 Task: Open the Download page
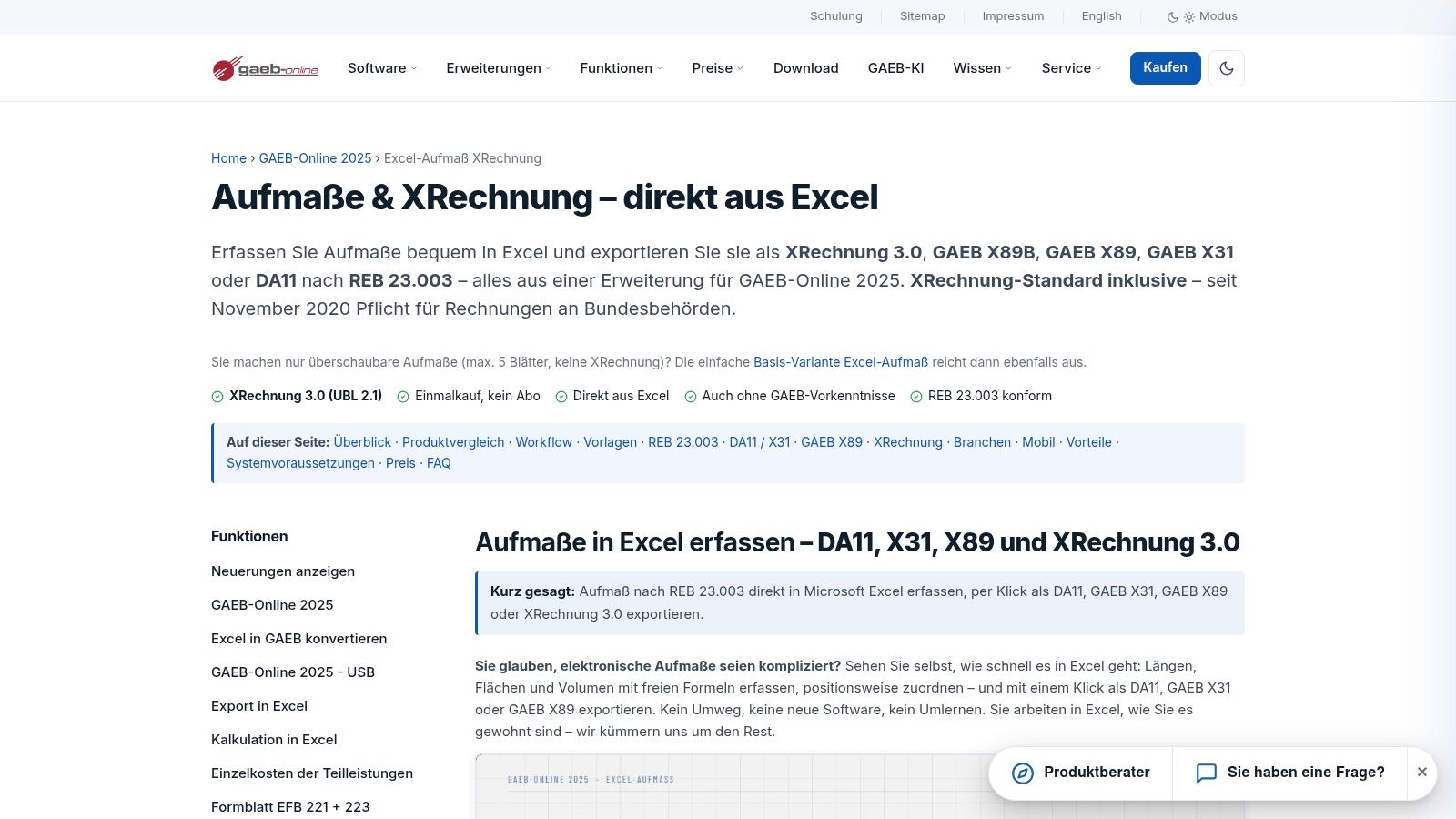pos(806,68)
